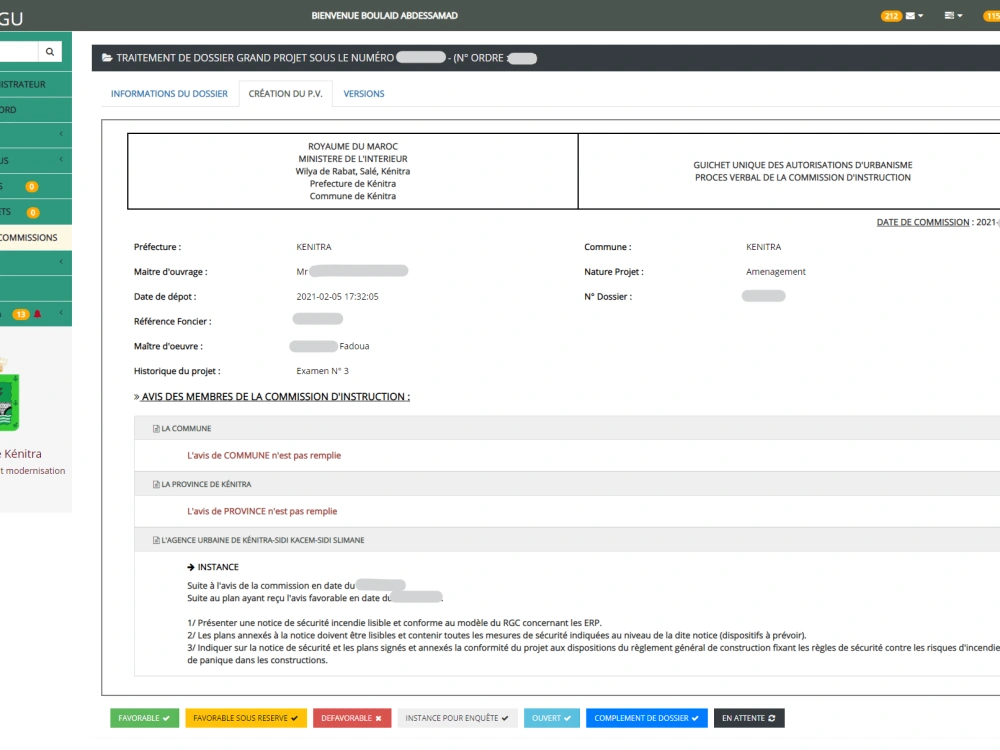The width and height of the screenshot is (1000, 750).
Task: Open the sidebar item ending in ORD
Action: [36, 110]
